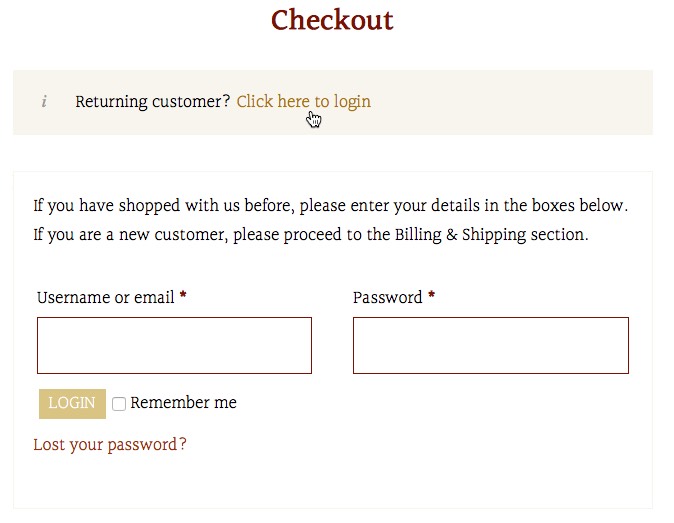
Task: Enable the Remember me checkbox
Action: pos(119,404)
